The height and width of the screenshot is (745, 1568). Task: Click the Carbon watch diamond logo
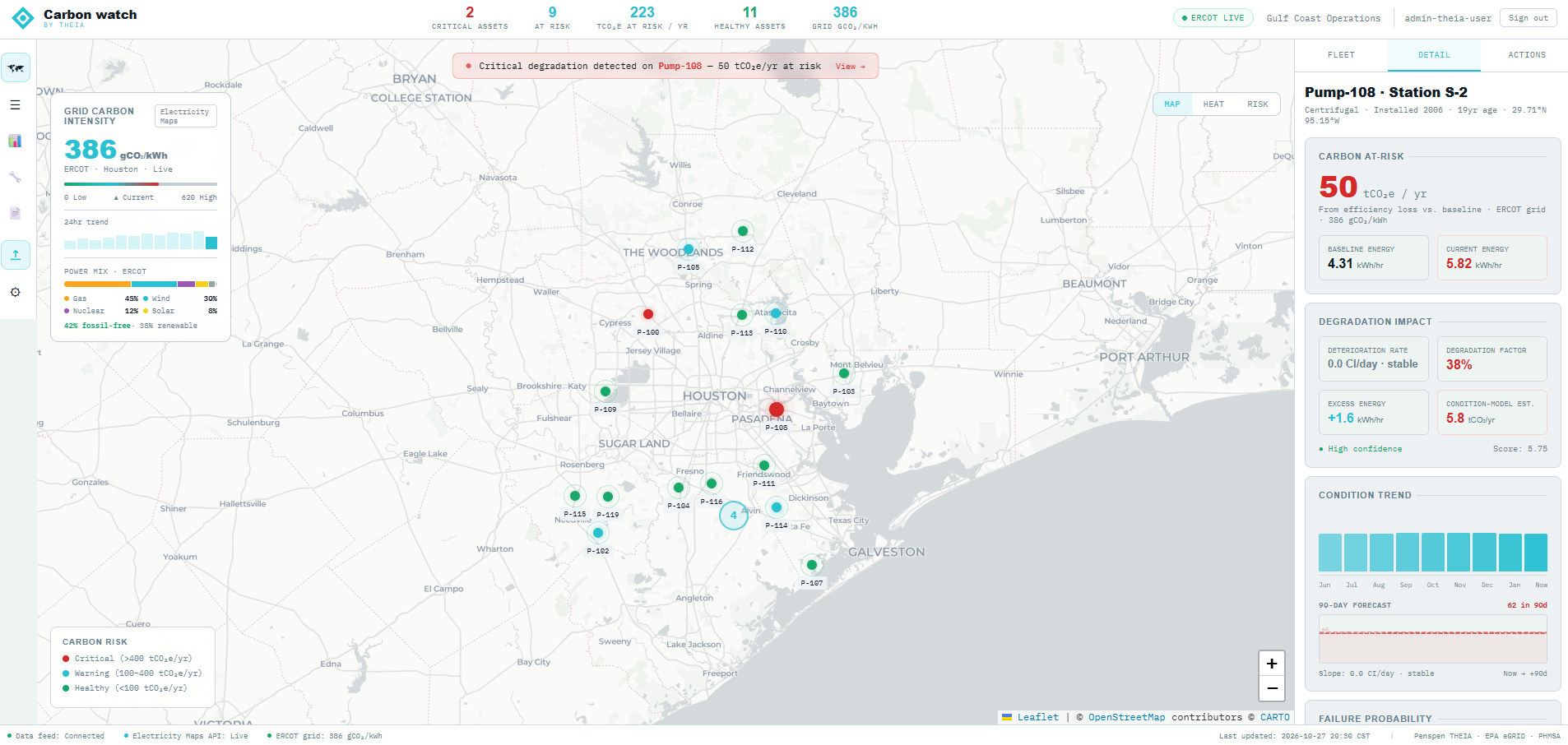click(x=23, y=18)
